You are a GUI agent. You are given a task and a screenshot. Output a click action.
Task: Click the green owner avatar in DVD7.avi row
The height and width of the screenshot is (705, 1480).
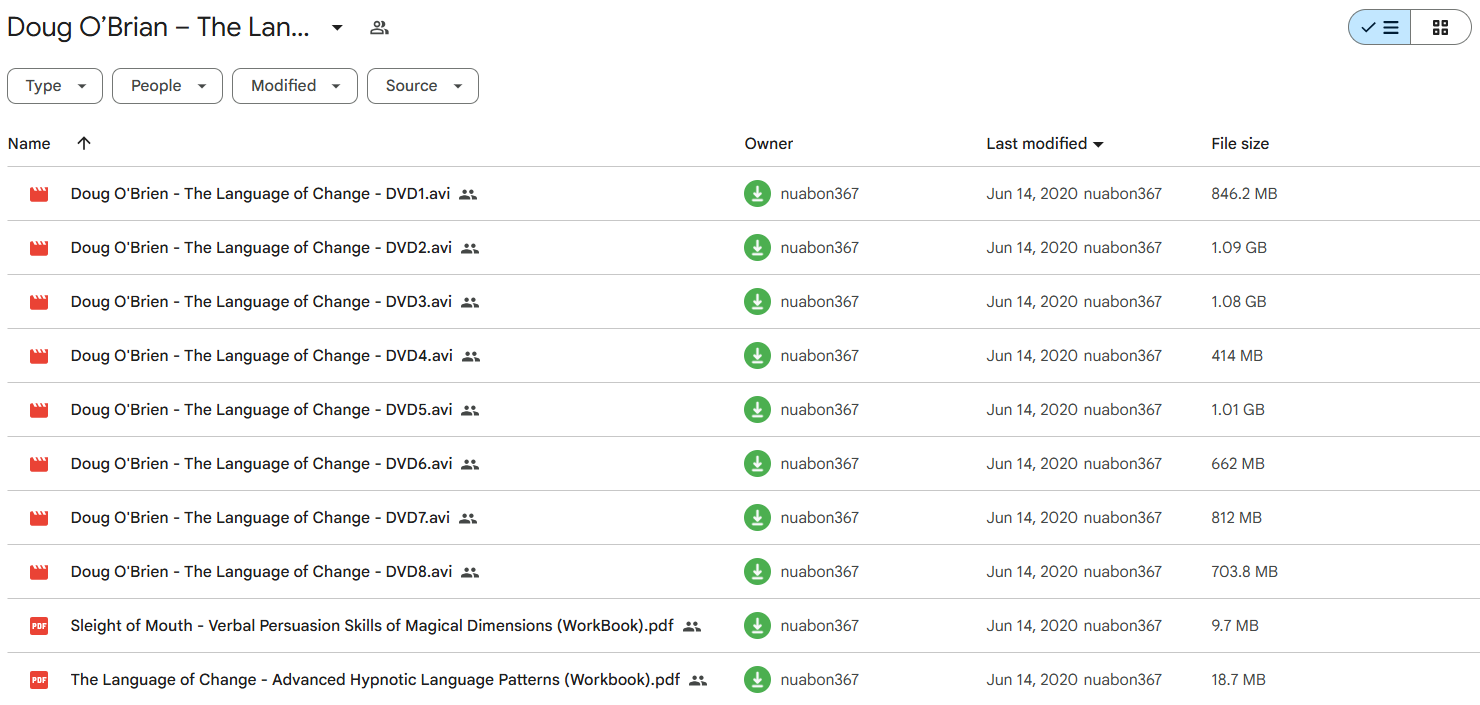tap(757, 518)
